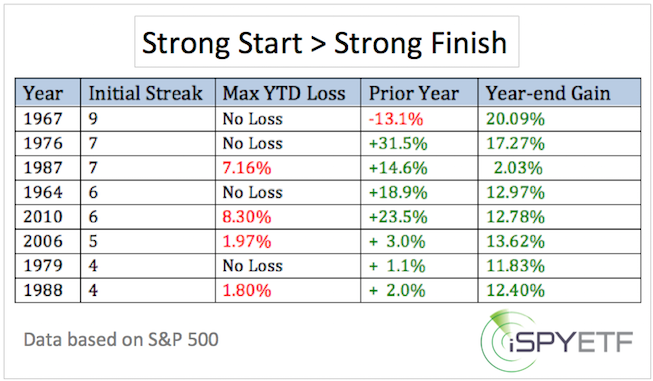The height and width of the screenshot is (381, 653).
Task: Click the 1988 year cell
Action: [43, 290]
